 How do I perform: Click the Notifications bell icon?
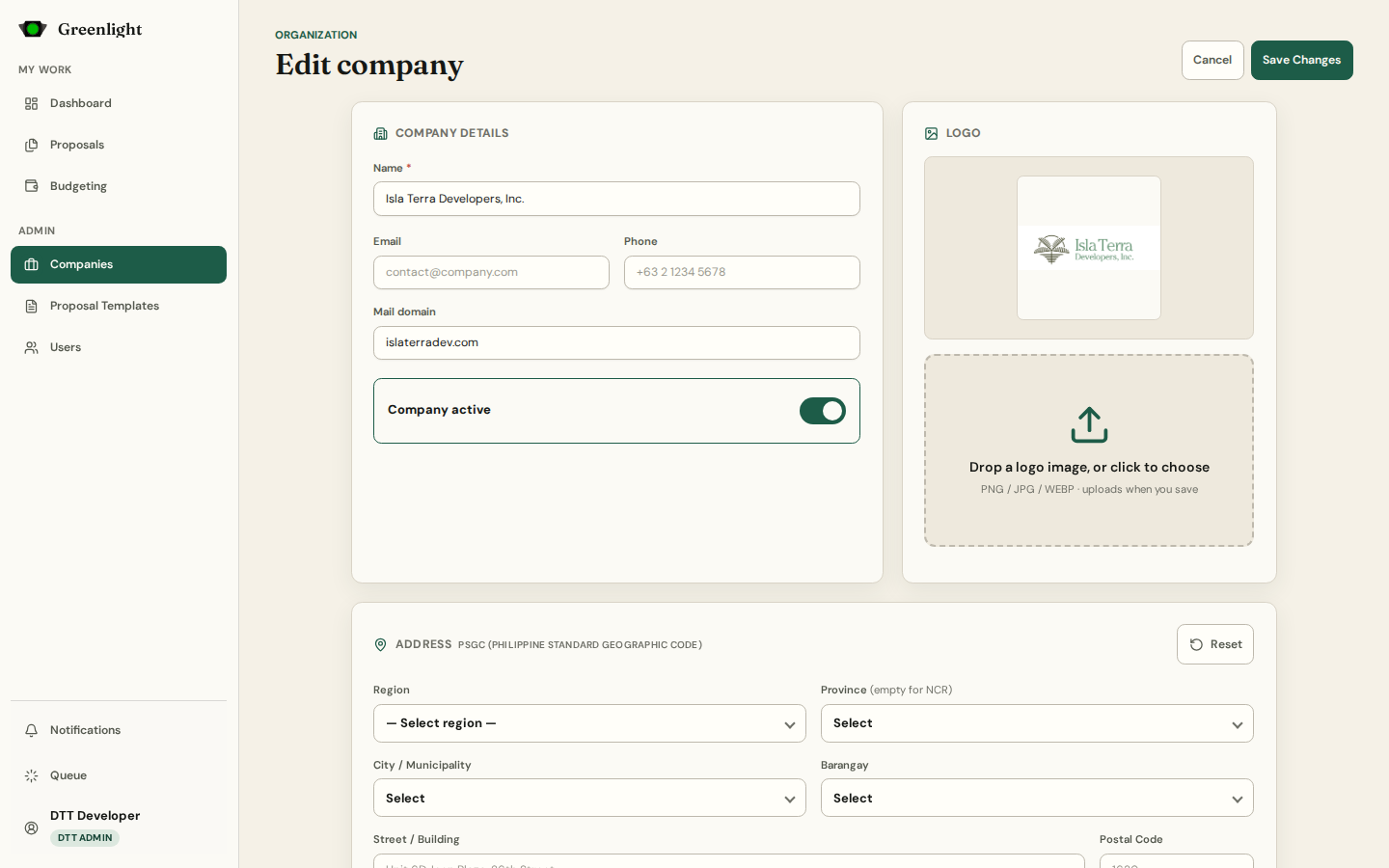[32, 730]
